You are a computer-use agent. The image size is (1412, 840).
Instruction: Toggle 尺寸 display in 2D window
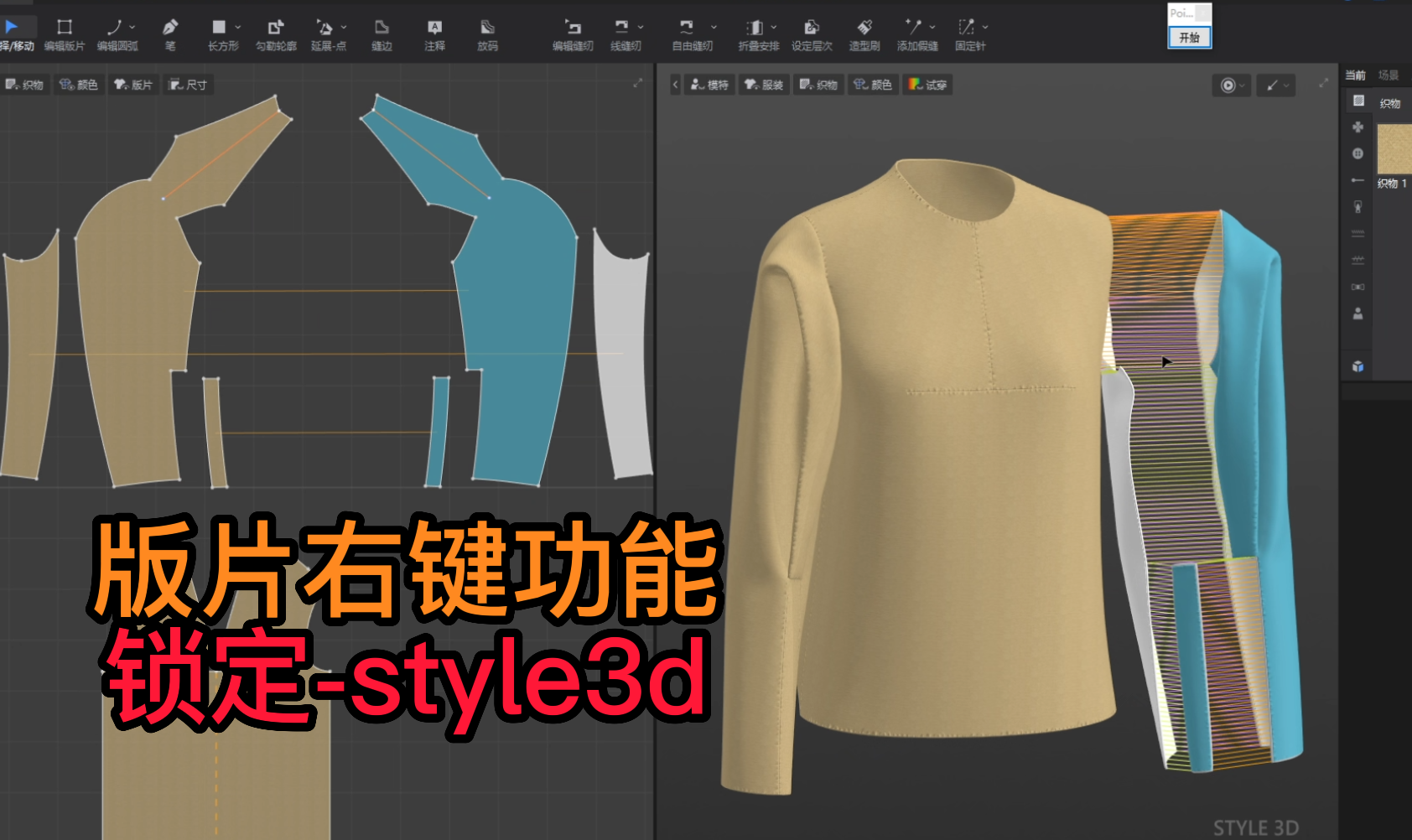188,85
